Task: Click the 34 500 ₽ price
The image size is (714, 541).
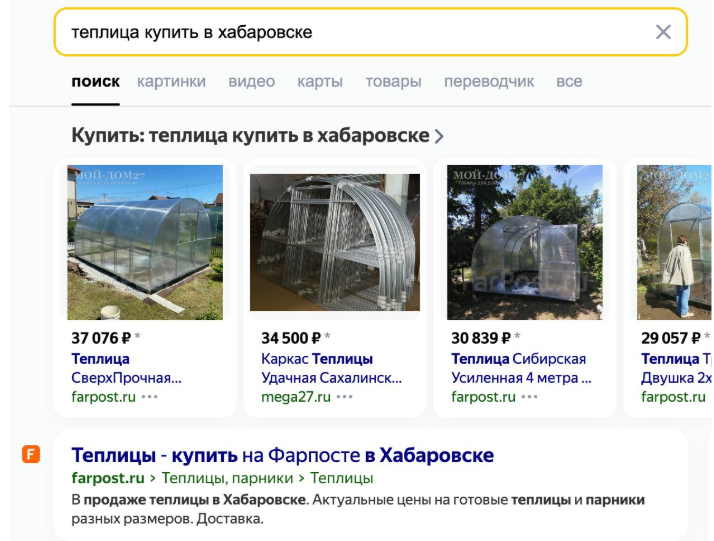Action: coord(291,338)
